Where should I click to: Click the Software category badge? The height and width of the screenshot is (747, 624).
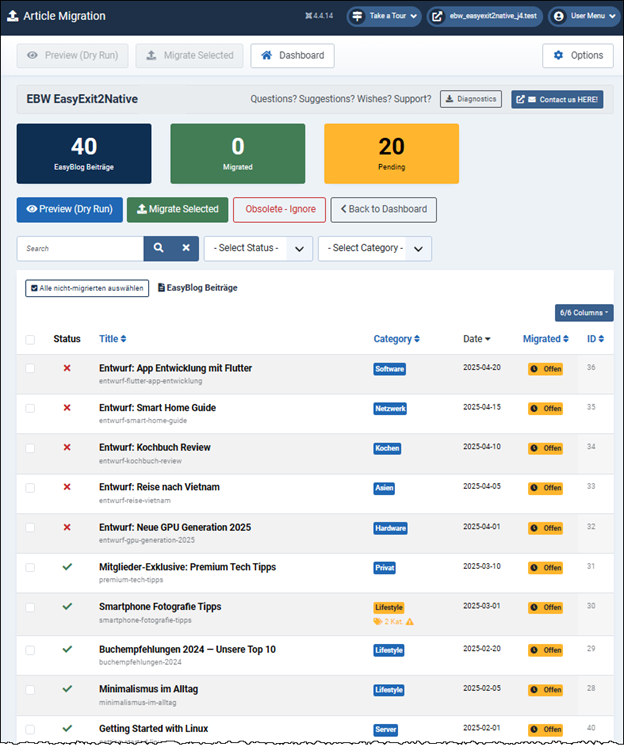pos(389,369)
